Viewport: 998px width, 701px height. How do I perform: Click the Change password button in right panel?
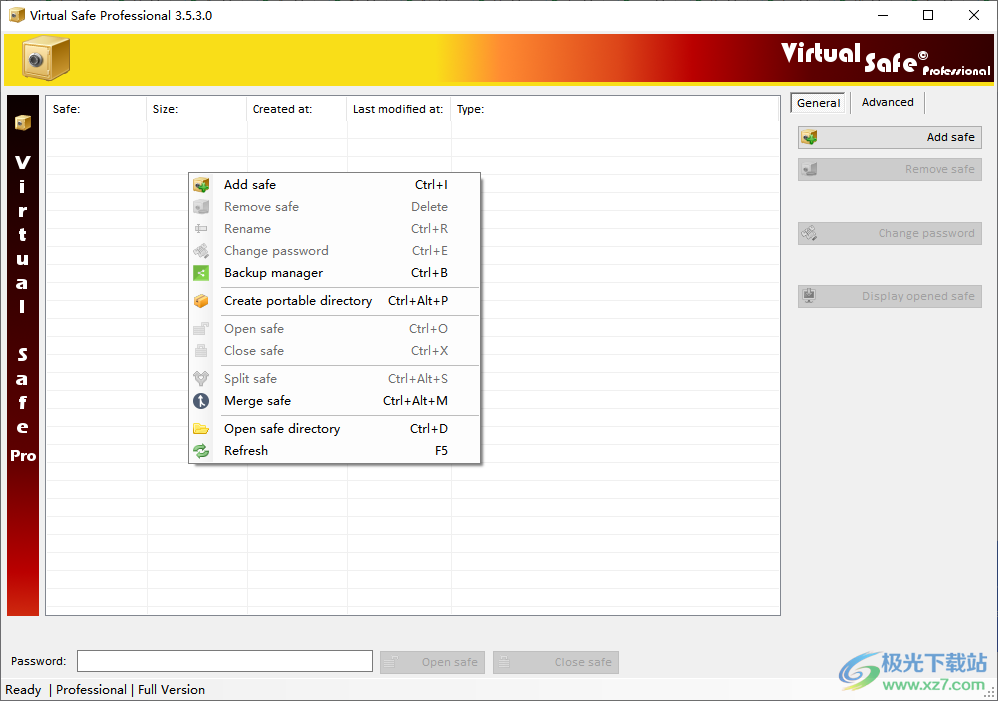pyautogui.click(x=890, y=233)
